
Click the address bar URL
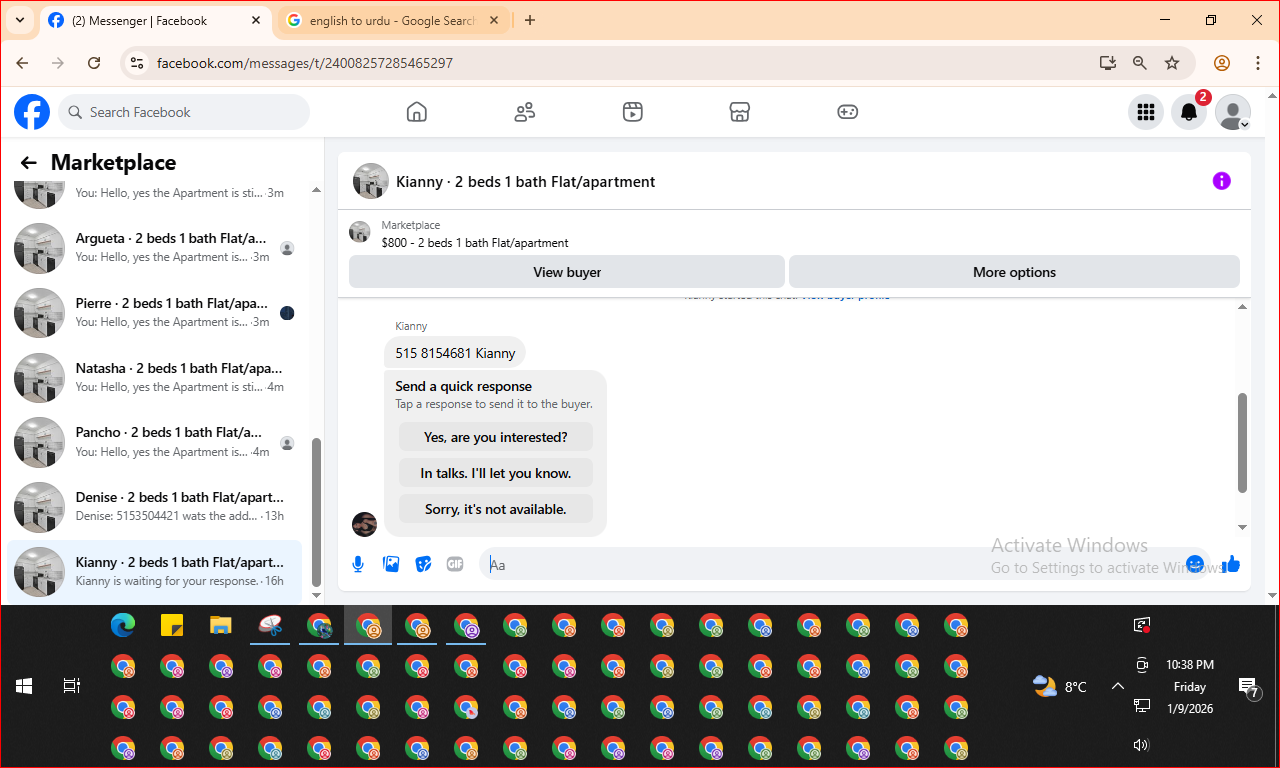coord(305,63)
